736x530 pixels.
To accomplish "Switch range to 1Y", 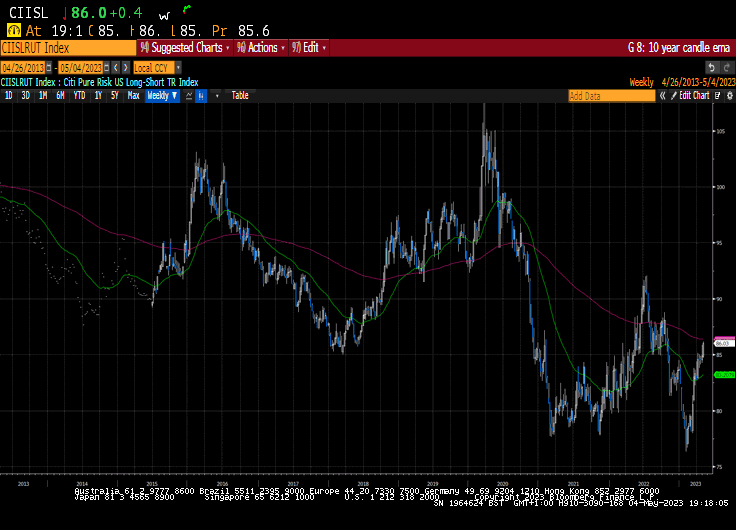I will 98,95.
